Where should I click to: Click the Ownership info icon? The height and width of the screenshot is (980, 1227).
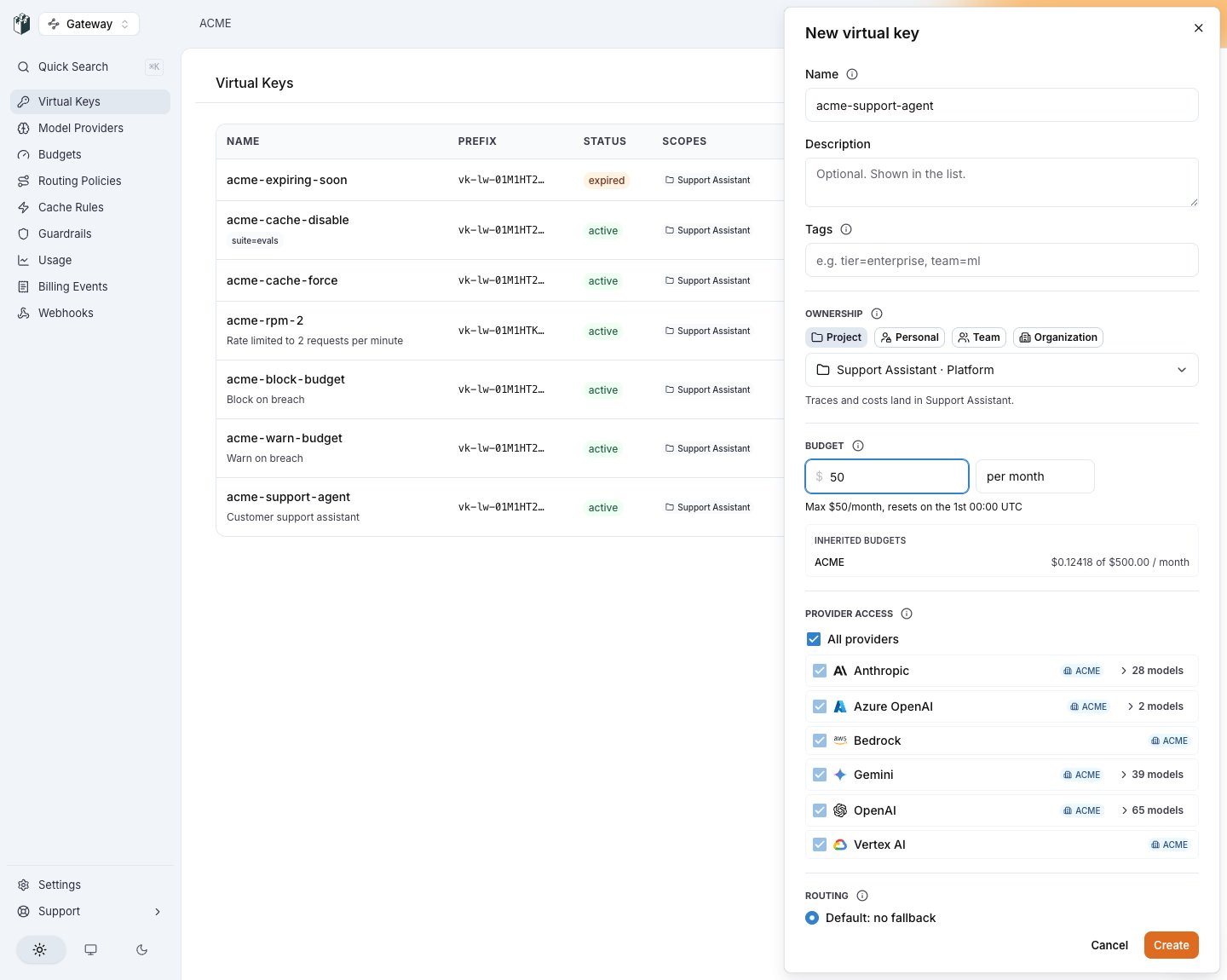[877, 314]
